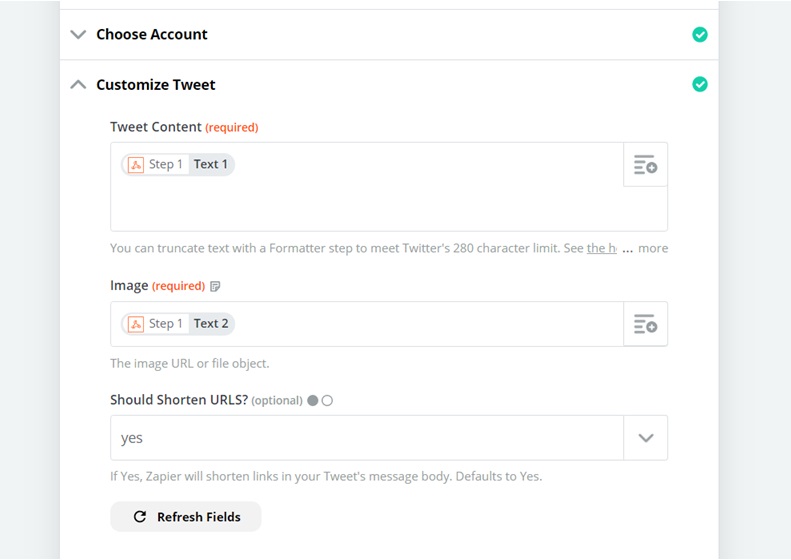Click the "yes" value in Shorten URLS field
This screenshot has height=560, width=791.
(x=132, y=438)
